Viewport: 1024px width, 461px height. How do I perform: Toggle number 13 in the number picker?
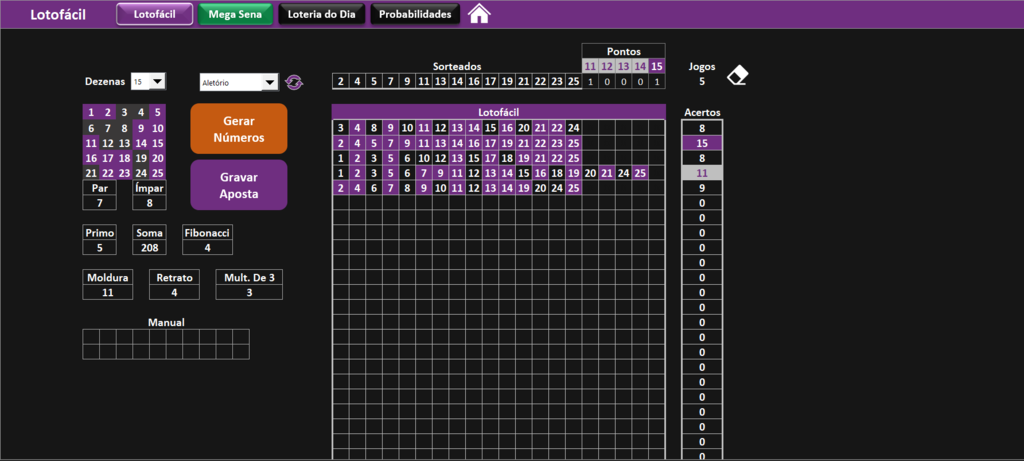124,143
